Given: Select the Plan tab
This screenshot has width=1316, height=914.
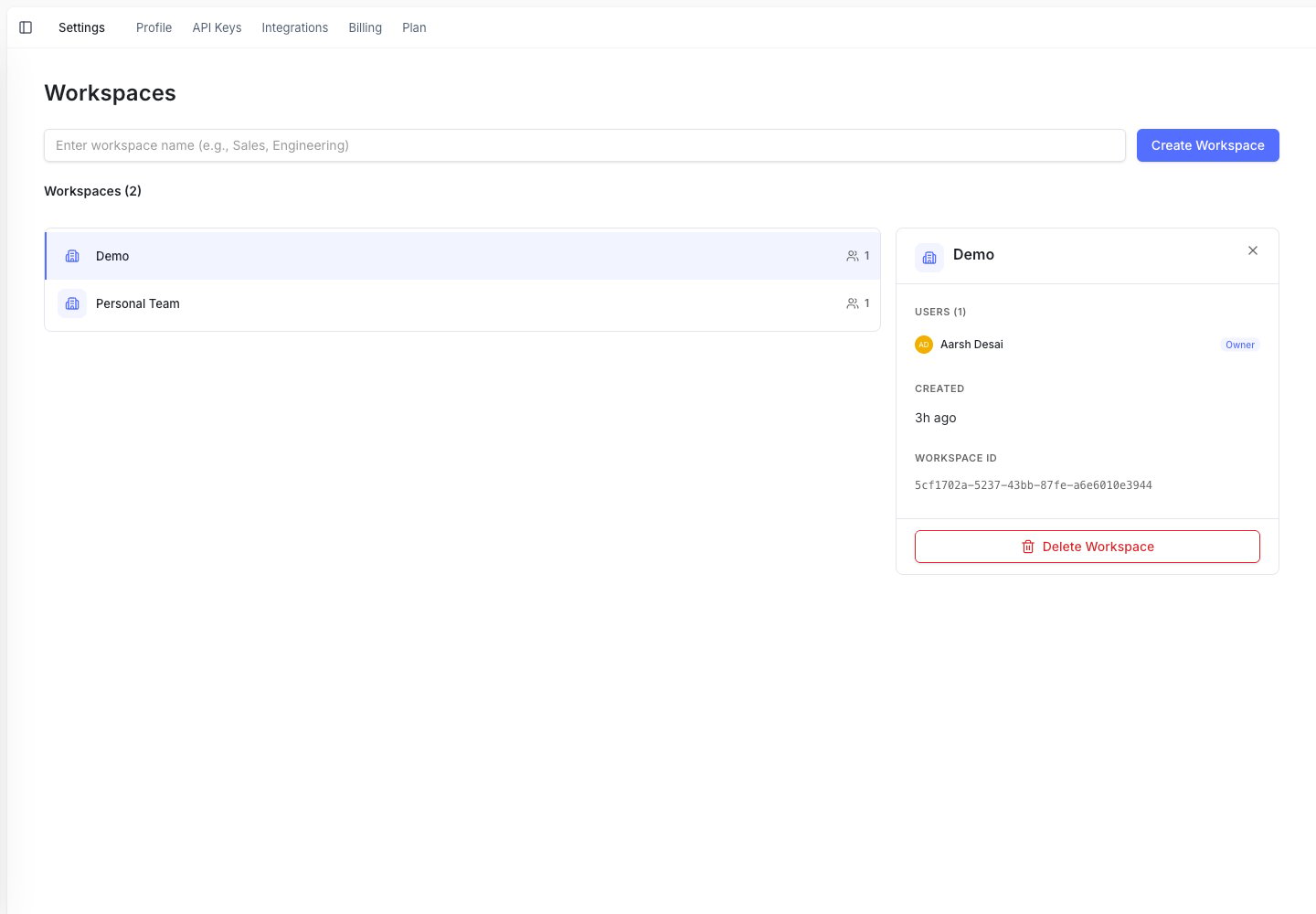Looking at the screenshot, I should (x=414, y=27).
